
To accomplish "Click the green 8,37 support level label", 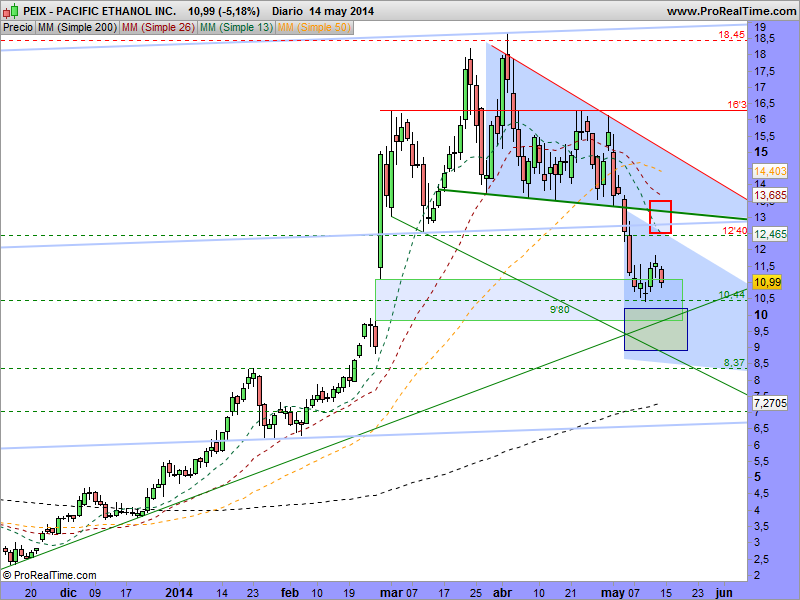I will (x=734, y=363).
